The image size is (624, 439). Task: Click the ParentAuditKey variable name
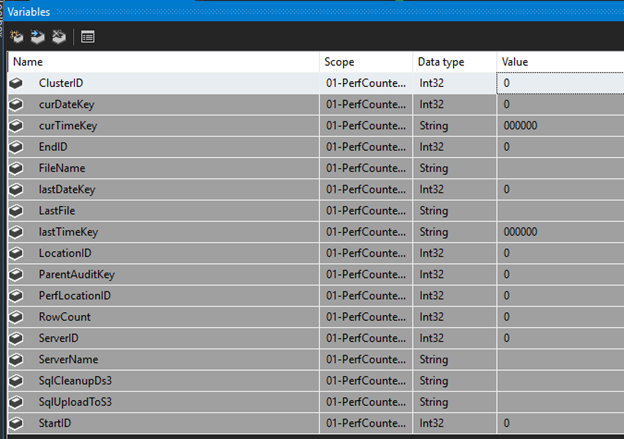pos(77,275)
